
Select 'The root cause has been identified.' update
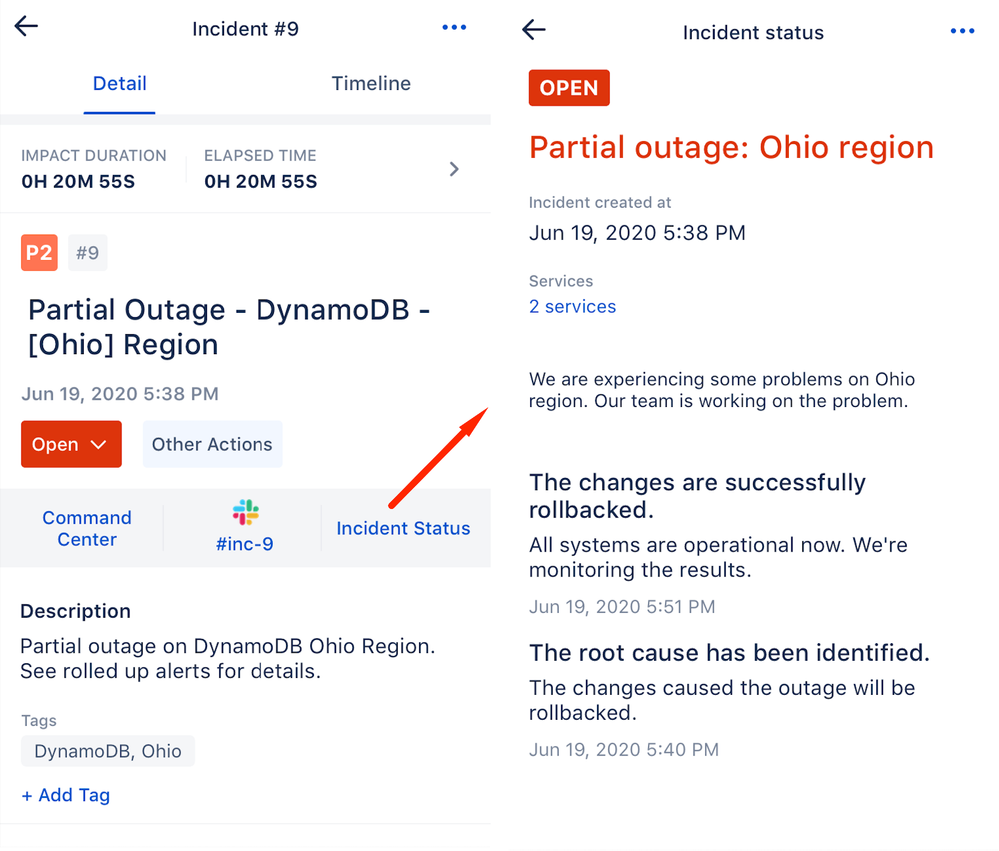tap(729, 653)
